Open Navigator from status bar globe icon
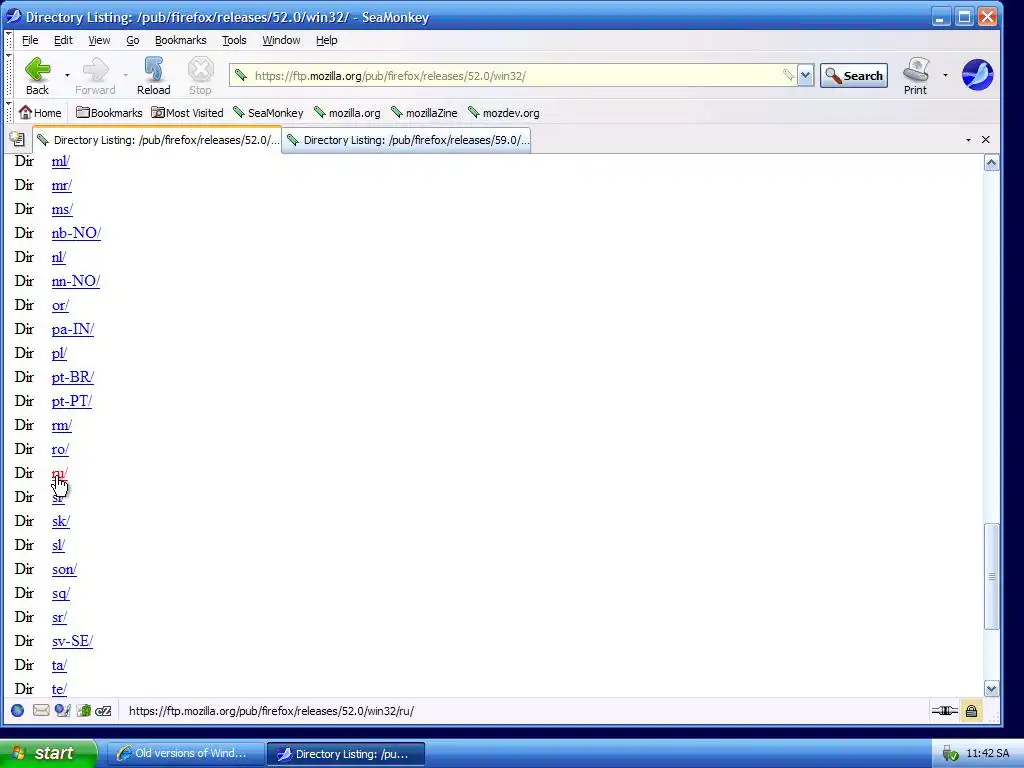1024x768 pixels. pyautogui.click(x=18, y=711)
